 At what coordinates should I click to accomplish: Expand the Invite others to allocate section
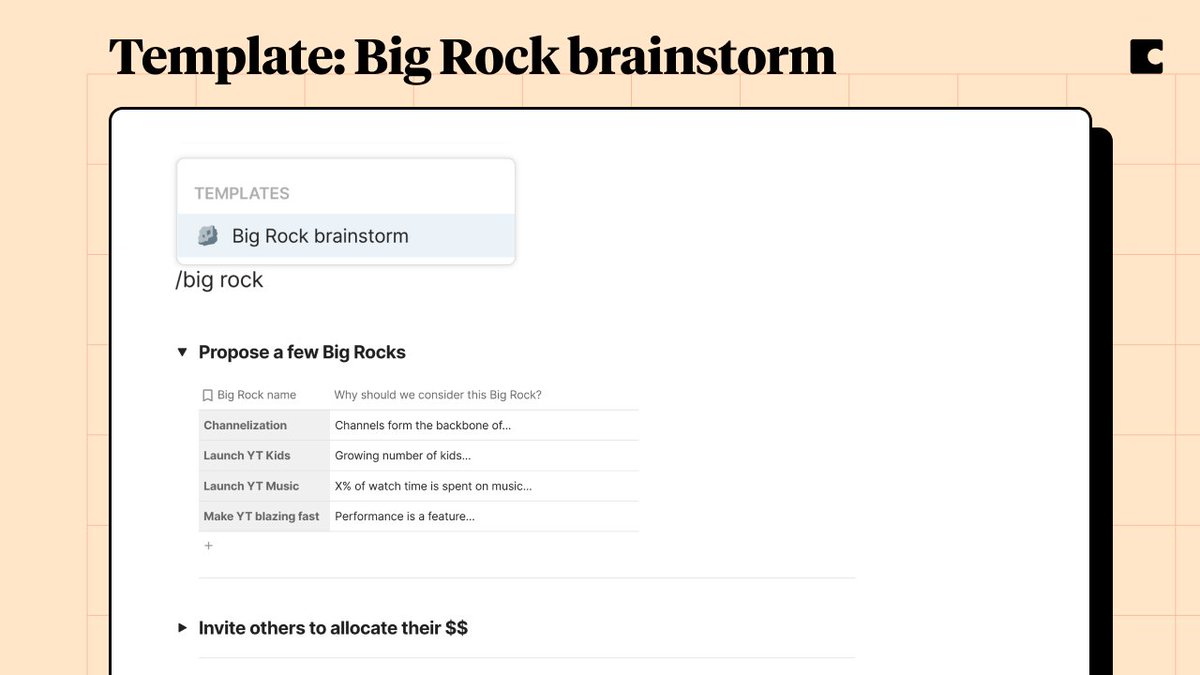182,628
